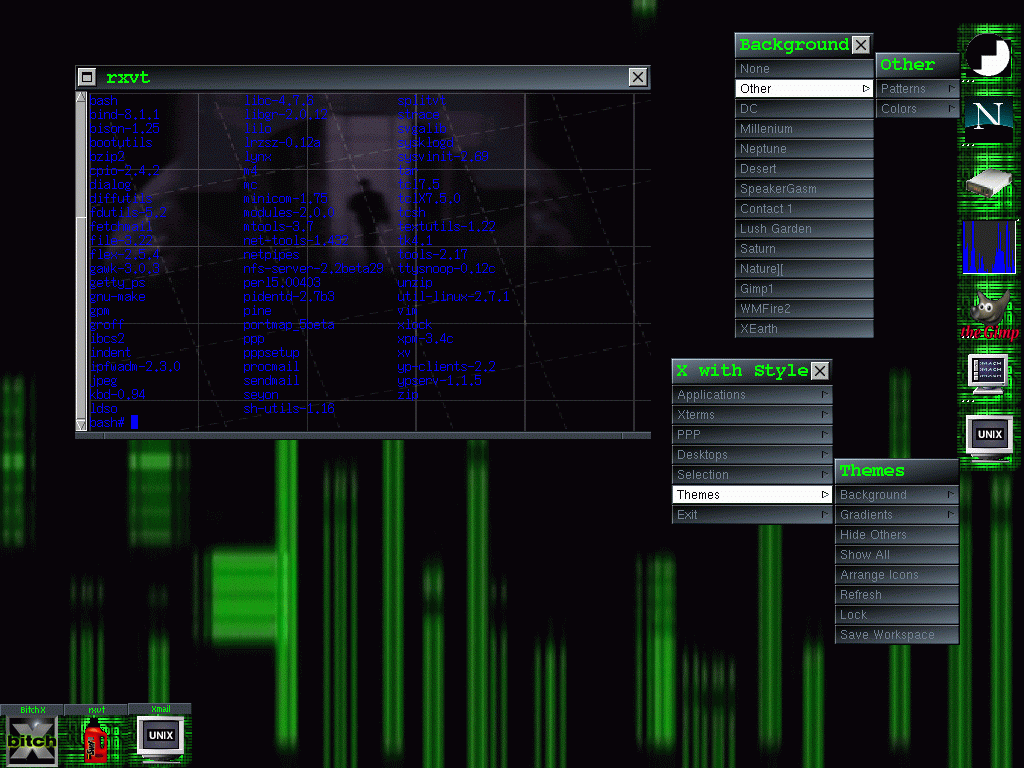
Task: Open the minimized Xmail icon
Action: click(x=160, y=739)
